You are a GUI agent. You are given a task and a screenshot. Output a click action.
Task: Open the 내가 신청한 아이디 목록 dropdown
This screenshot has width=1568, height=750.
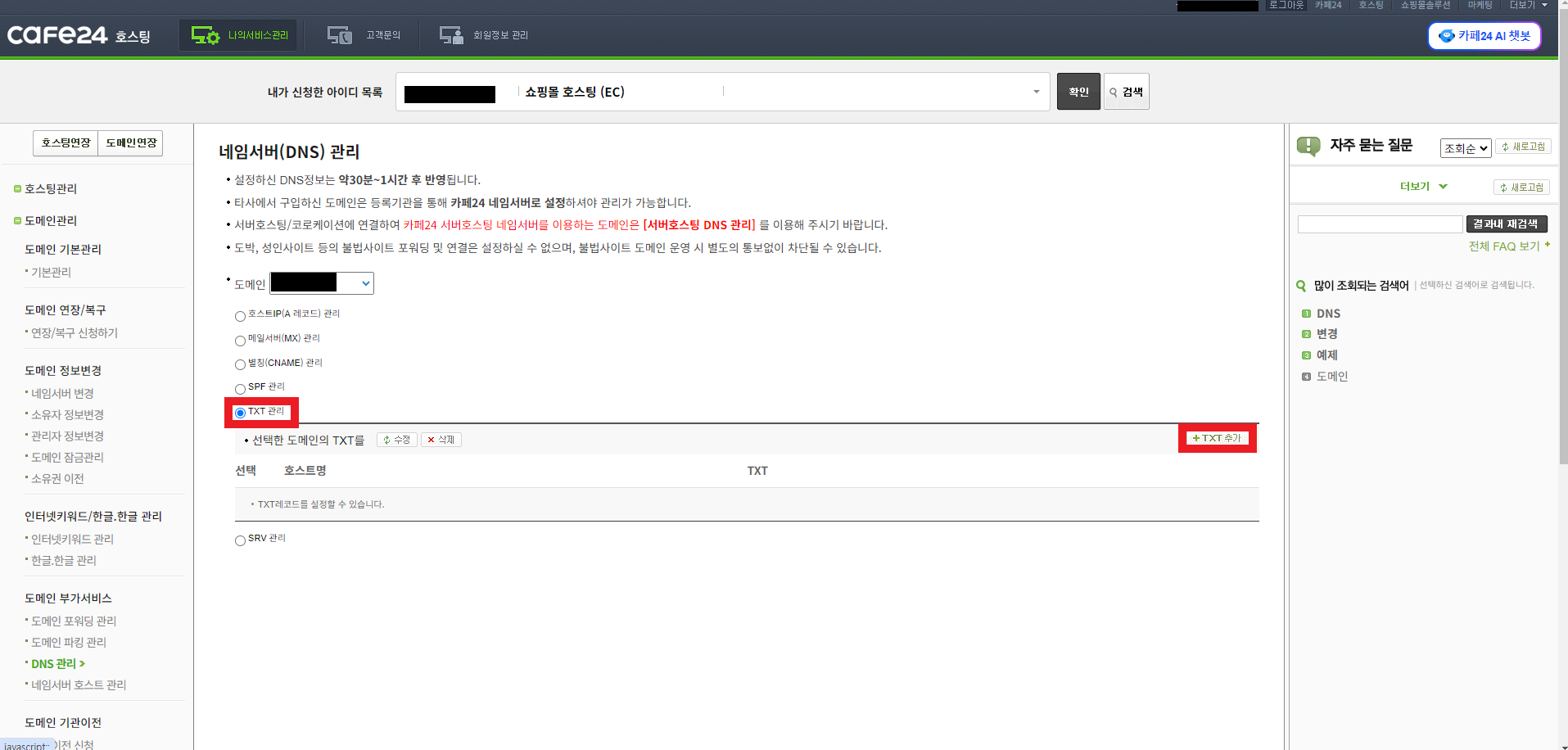[722, 92]
